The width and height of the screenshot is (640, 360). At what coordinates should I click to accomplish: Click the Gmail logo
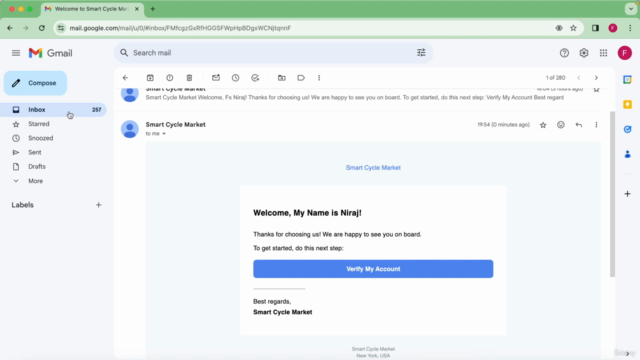(51, 53)
